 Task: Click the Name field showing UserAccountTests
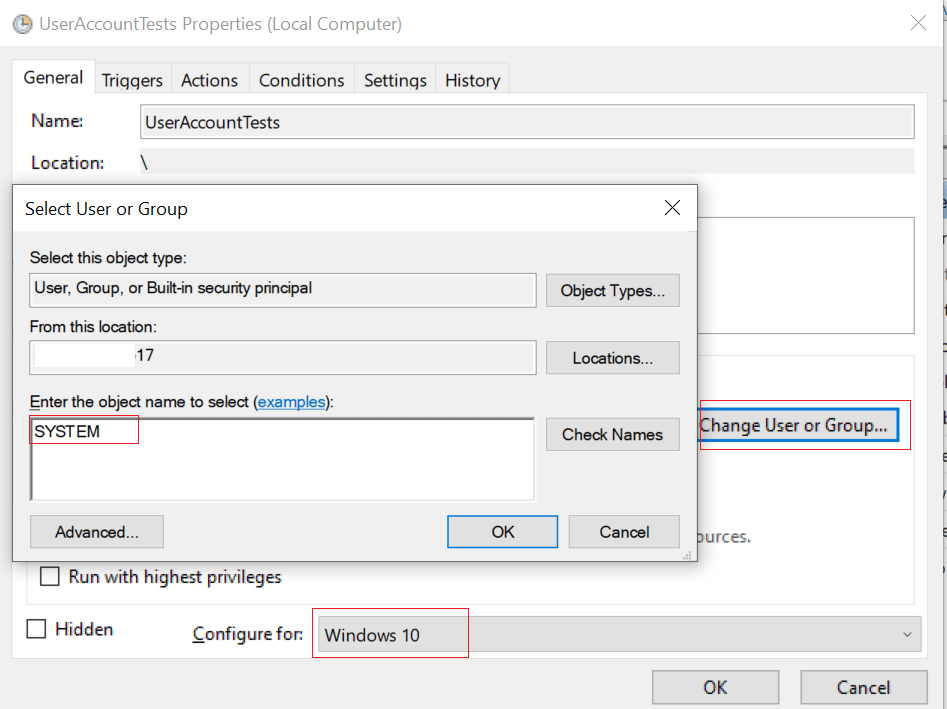pyautogui.click(x=527, y=121)
